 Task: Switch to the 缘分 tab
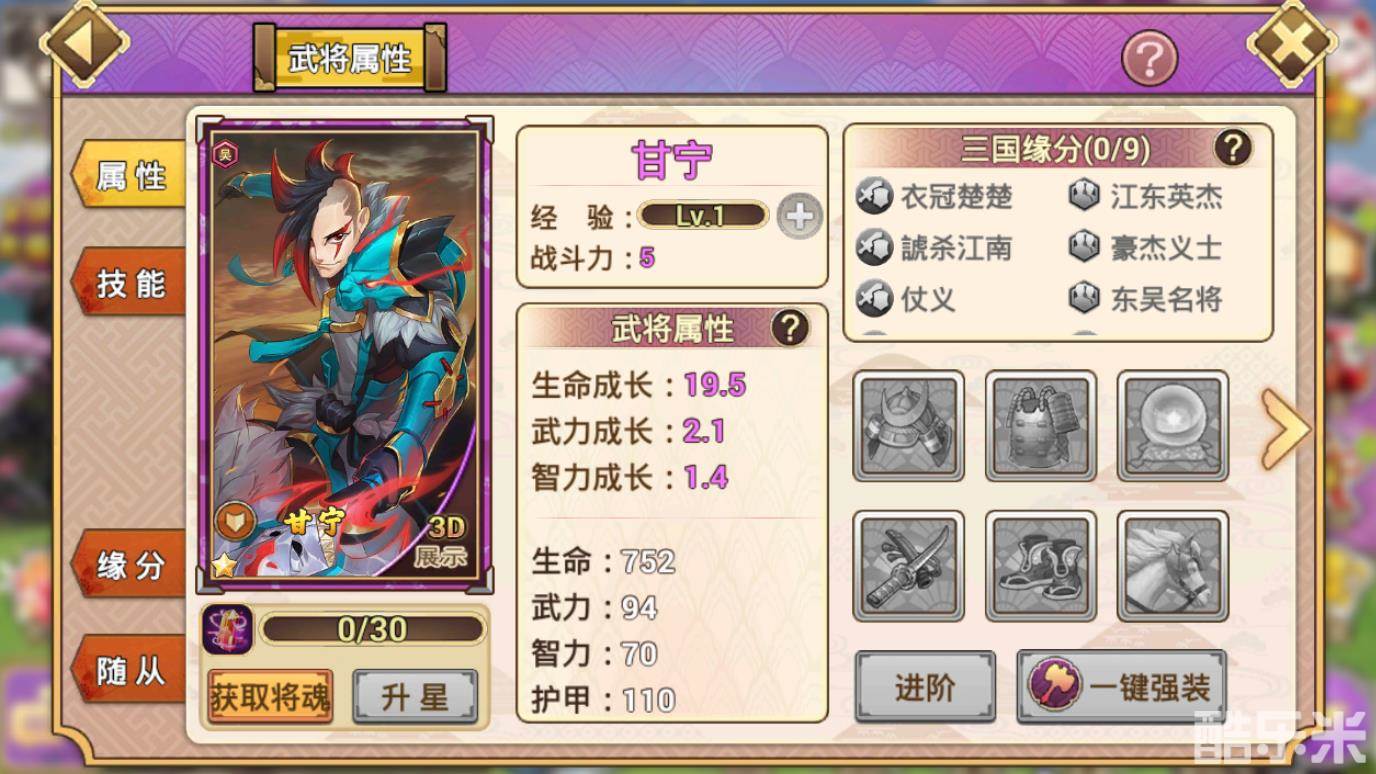130,565
